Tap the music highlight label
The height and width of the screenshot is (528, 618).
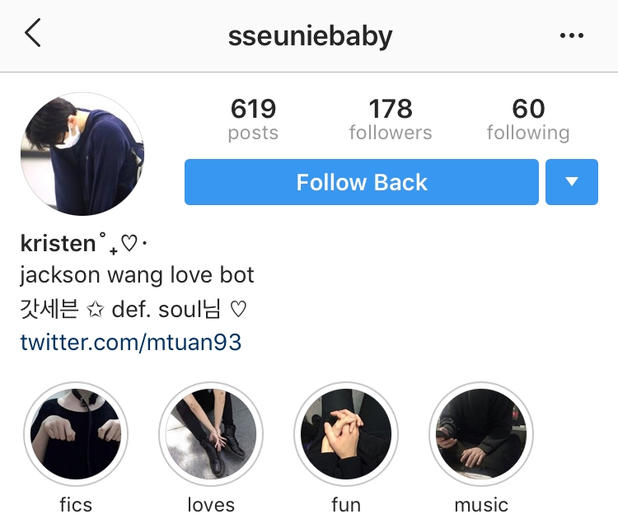[x=481, y=505]
